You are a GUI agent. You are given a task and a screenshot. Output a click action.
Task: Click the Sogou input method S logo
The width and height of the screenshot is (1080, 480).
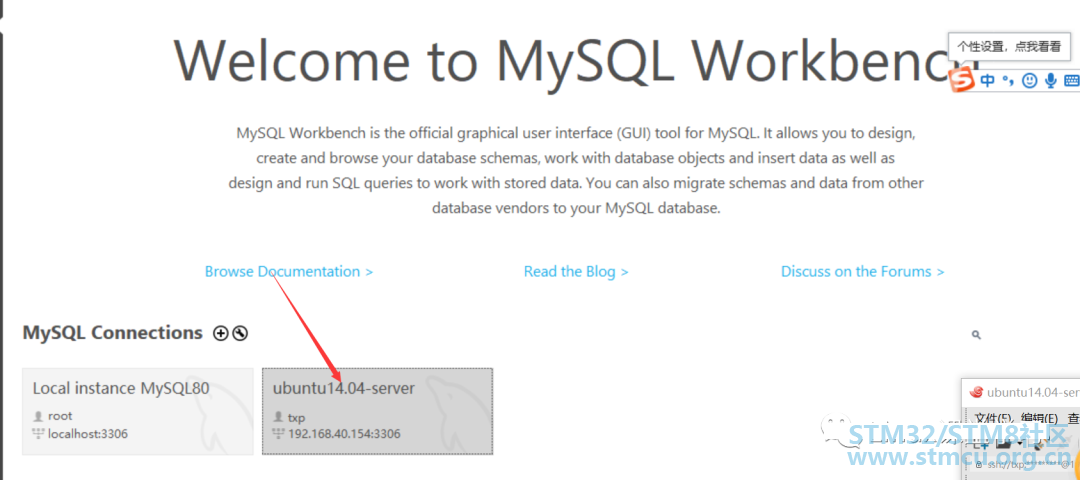click(x=962, y=81)
